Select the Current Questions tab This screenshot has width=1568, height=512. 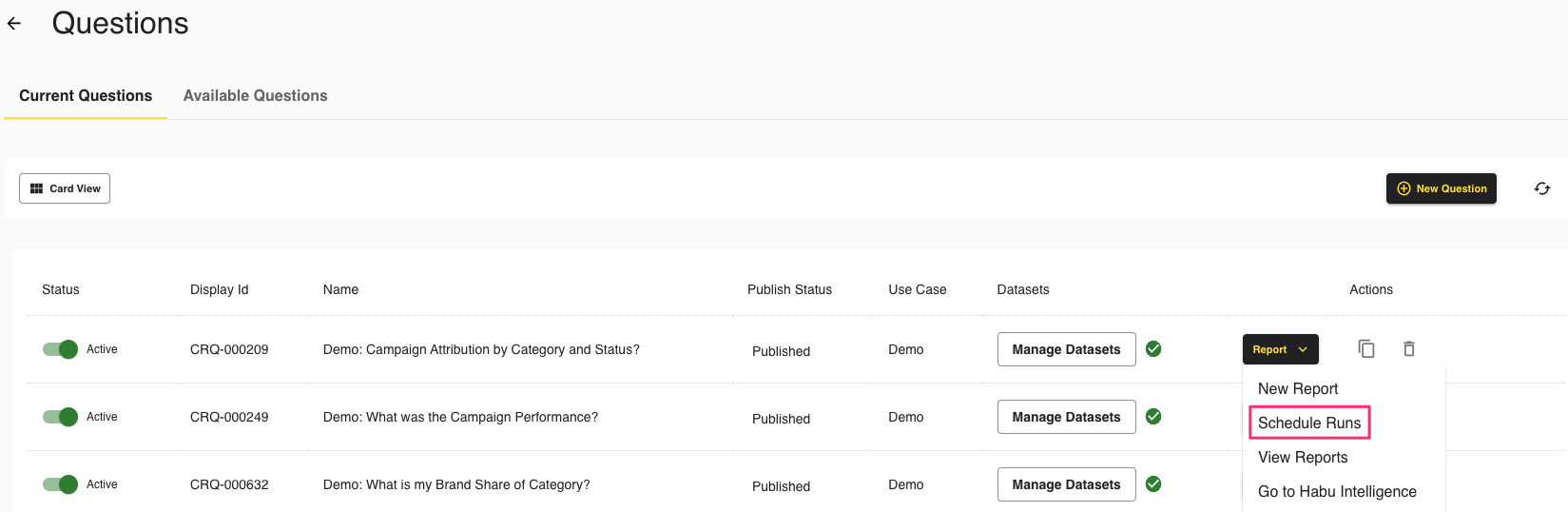(86, 96)
